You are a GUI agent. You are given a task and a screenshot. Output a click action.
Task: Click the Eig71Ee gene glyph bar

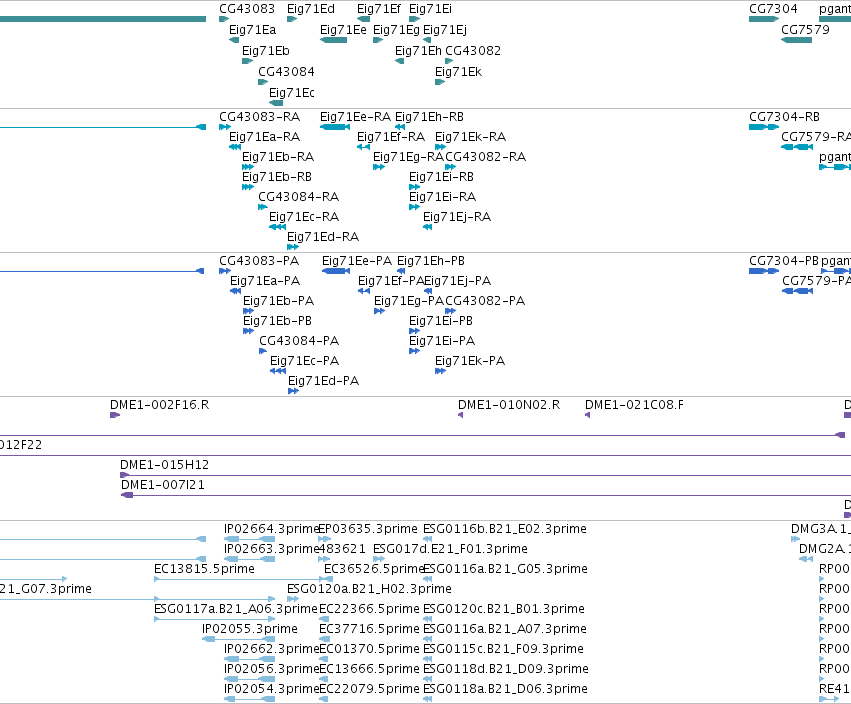click(333, 40)
